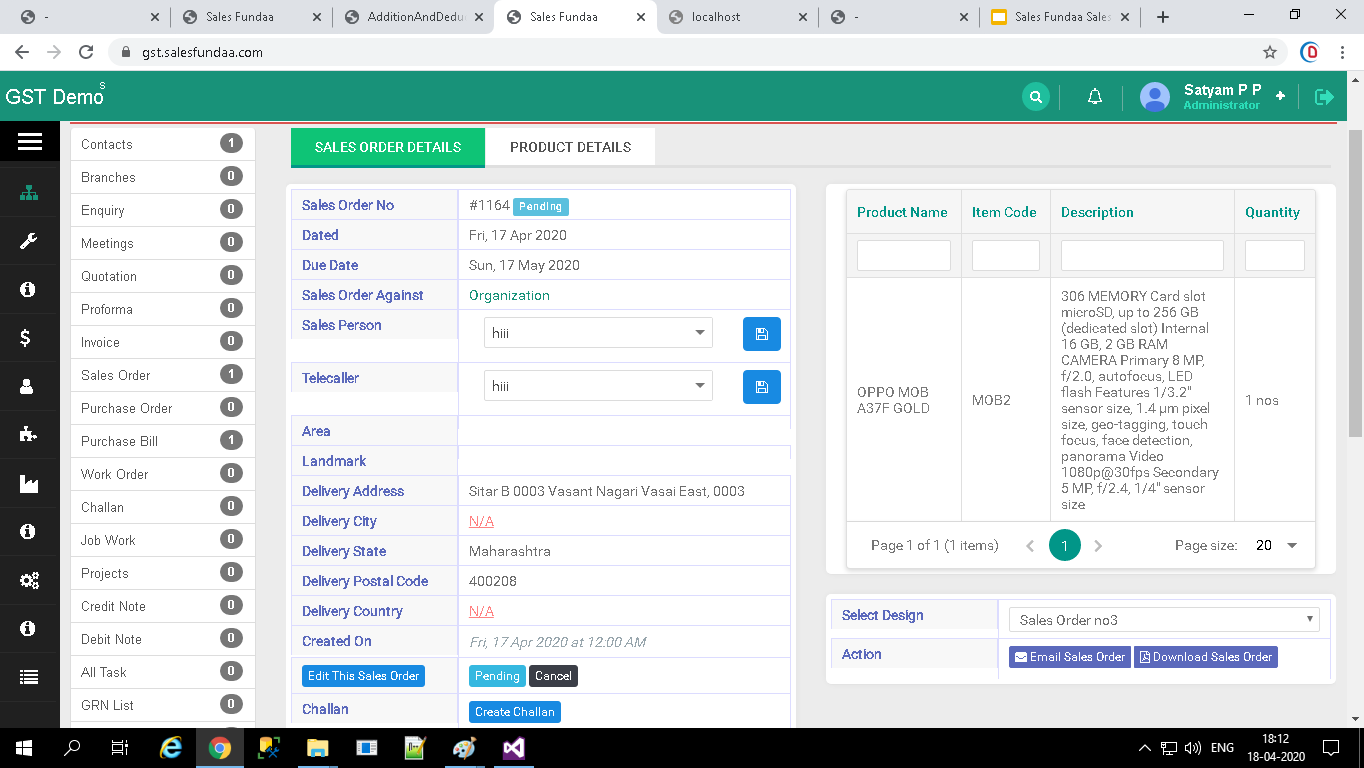Click the dollar sign icon in sidebar
This screenshot has height=768, width=1364.
[x=26, y=338]
